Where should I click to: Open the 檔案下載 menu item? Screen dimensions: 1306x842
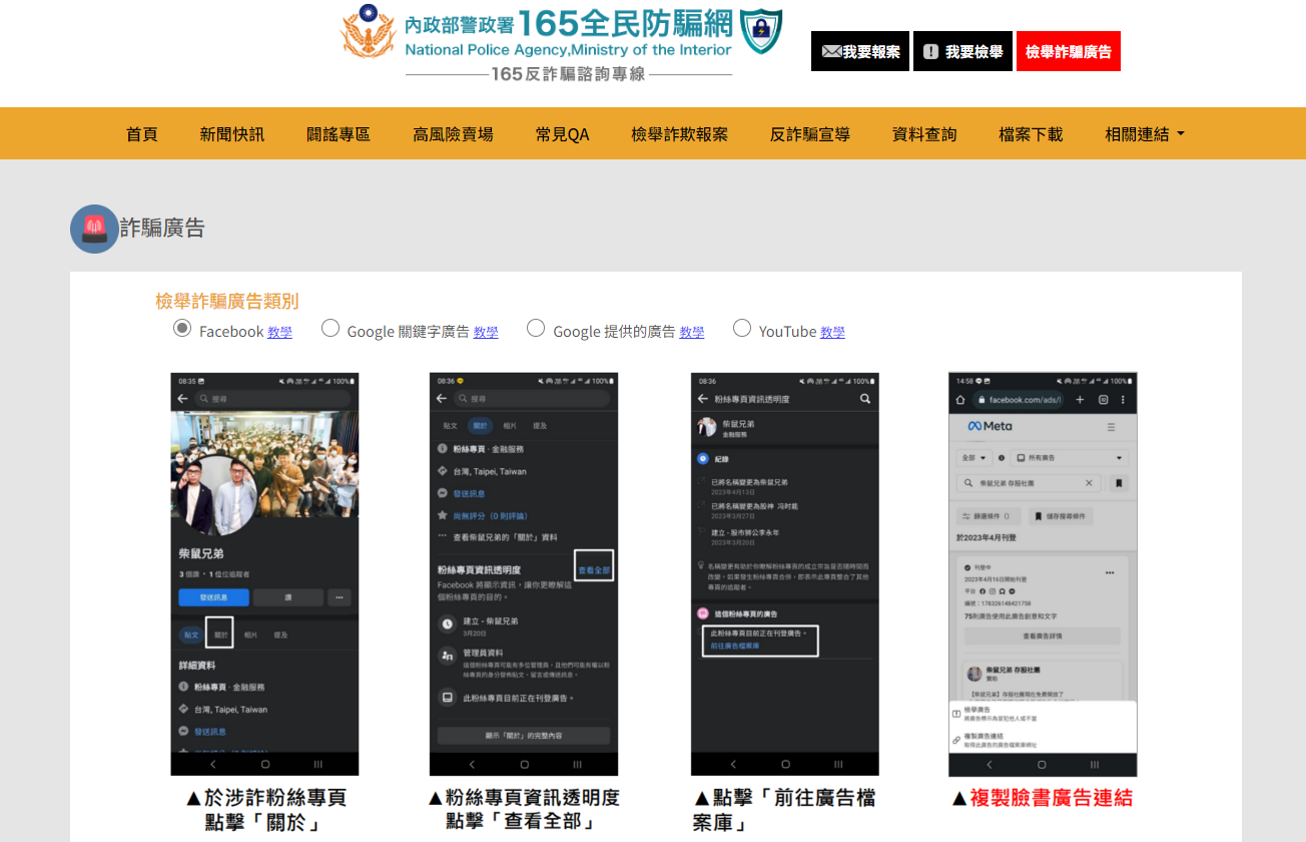1031,134
